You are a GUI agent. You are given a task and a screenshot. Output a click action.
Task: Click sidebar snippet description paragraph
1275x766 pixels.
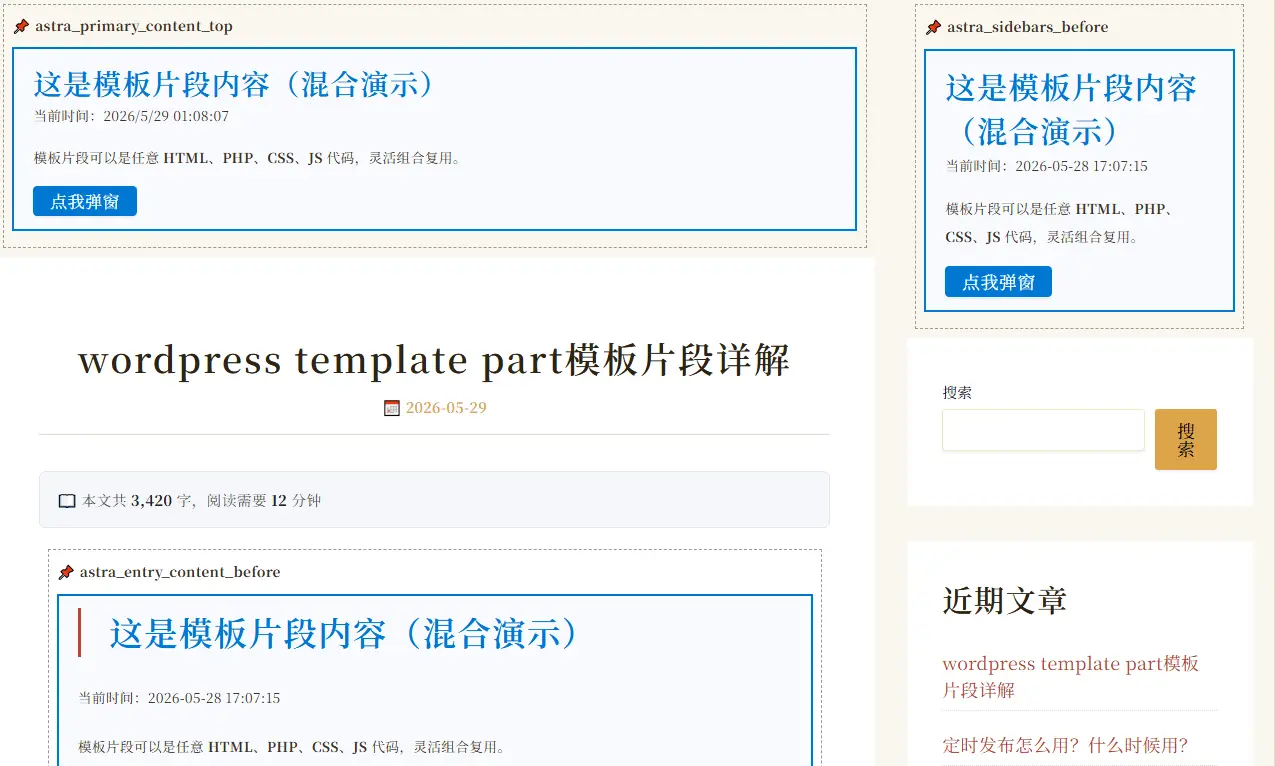pos(1060,223)
